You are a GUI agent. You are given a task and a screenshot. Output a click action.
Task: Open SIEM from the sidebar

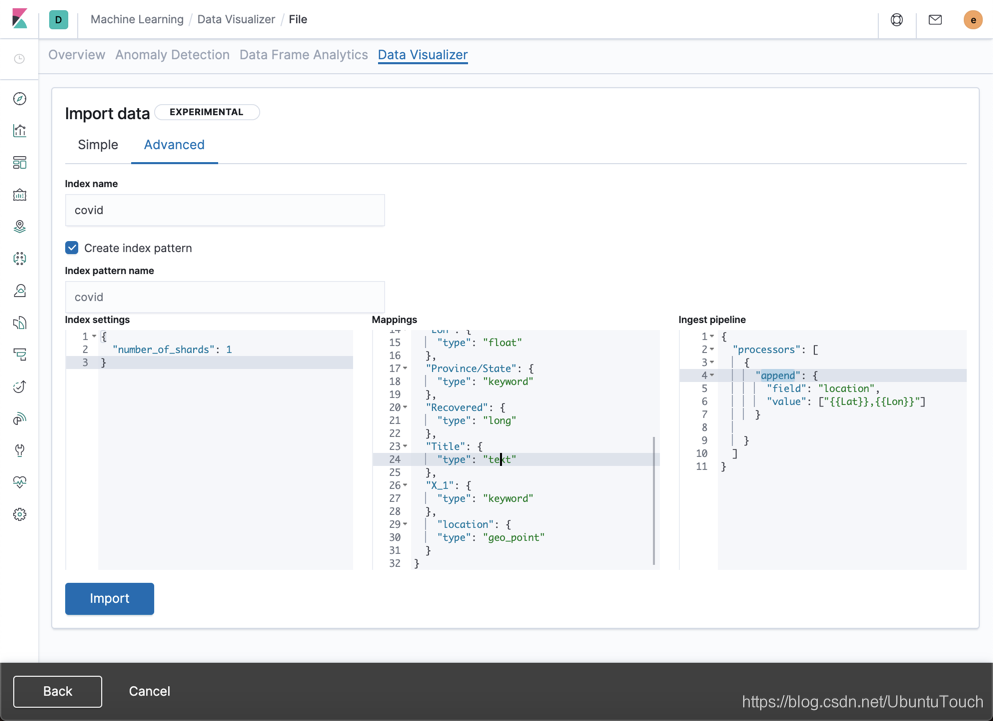[20, 419]
